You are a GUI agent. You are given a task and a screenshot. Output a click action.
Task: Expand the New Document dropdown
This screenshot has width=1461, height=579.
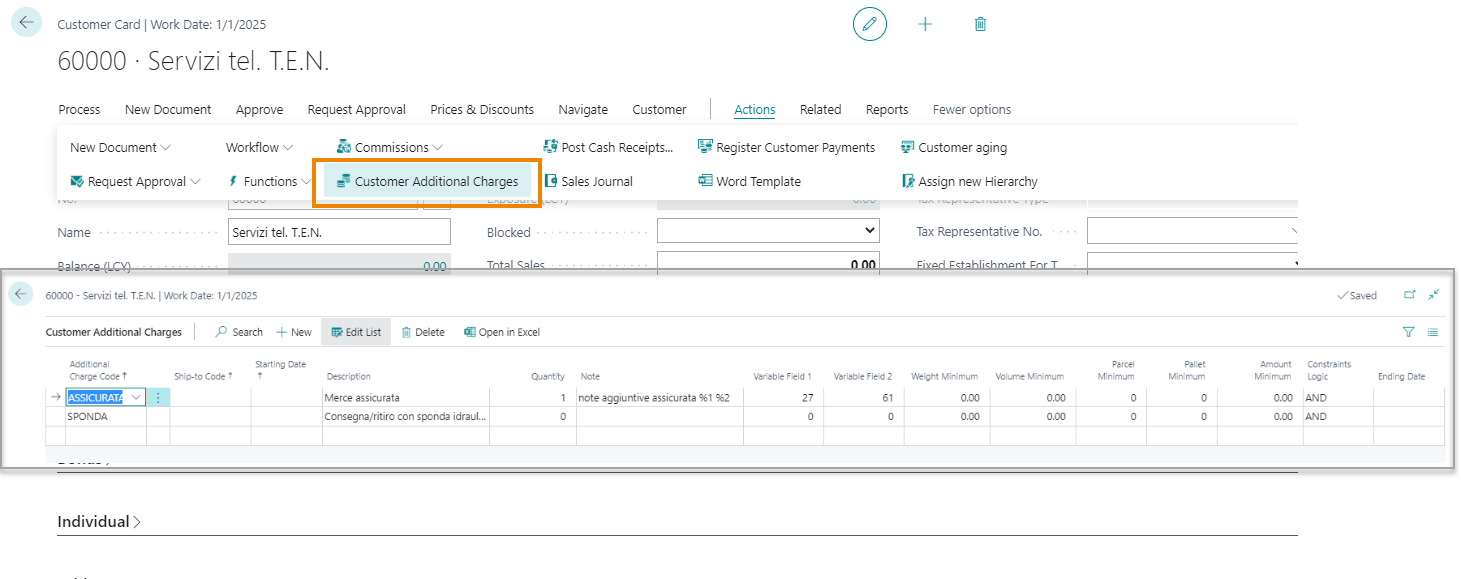120,147
